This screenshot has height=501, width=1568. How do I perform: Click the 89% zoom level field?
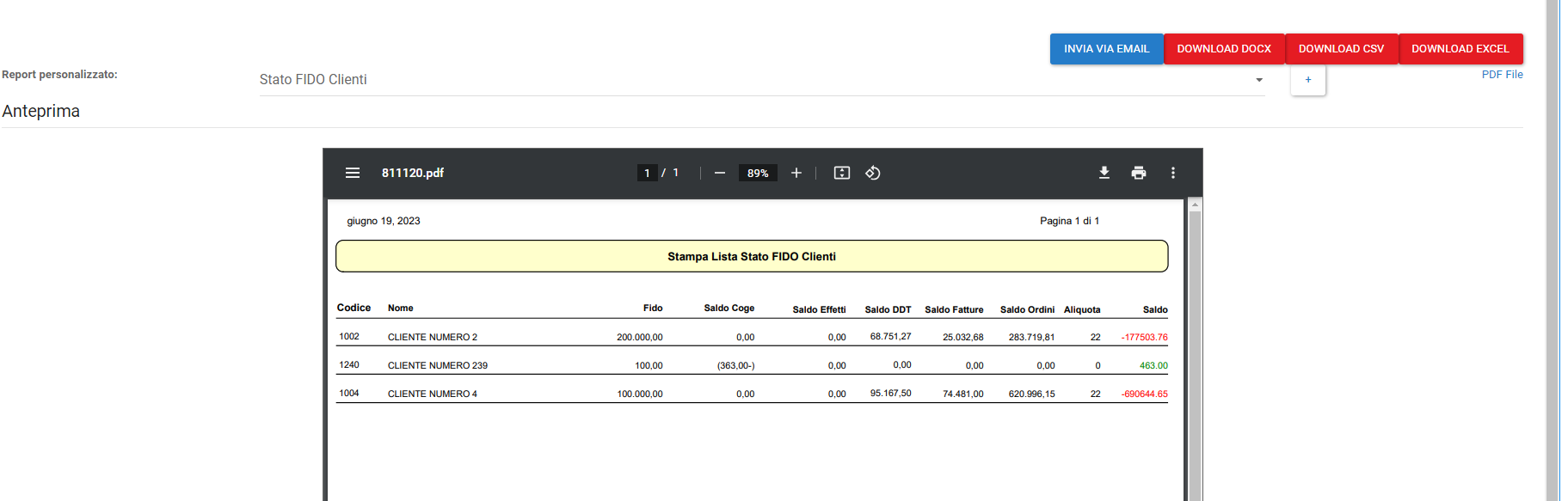point(758,173)
